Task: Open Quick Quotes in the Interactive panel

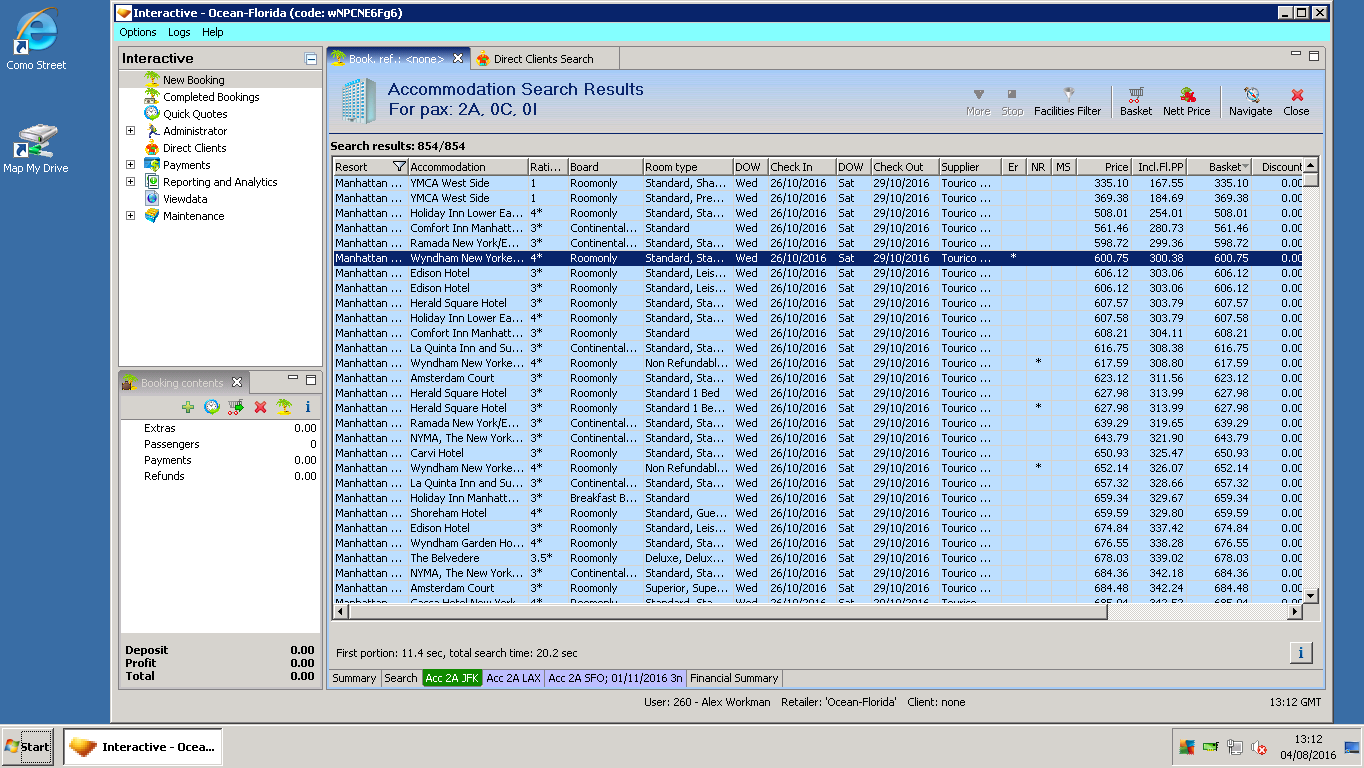Action: [x=195, y=114]
